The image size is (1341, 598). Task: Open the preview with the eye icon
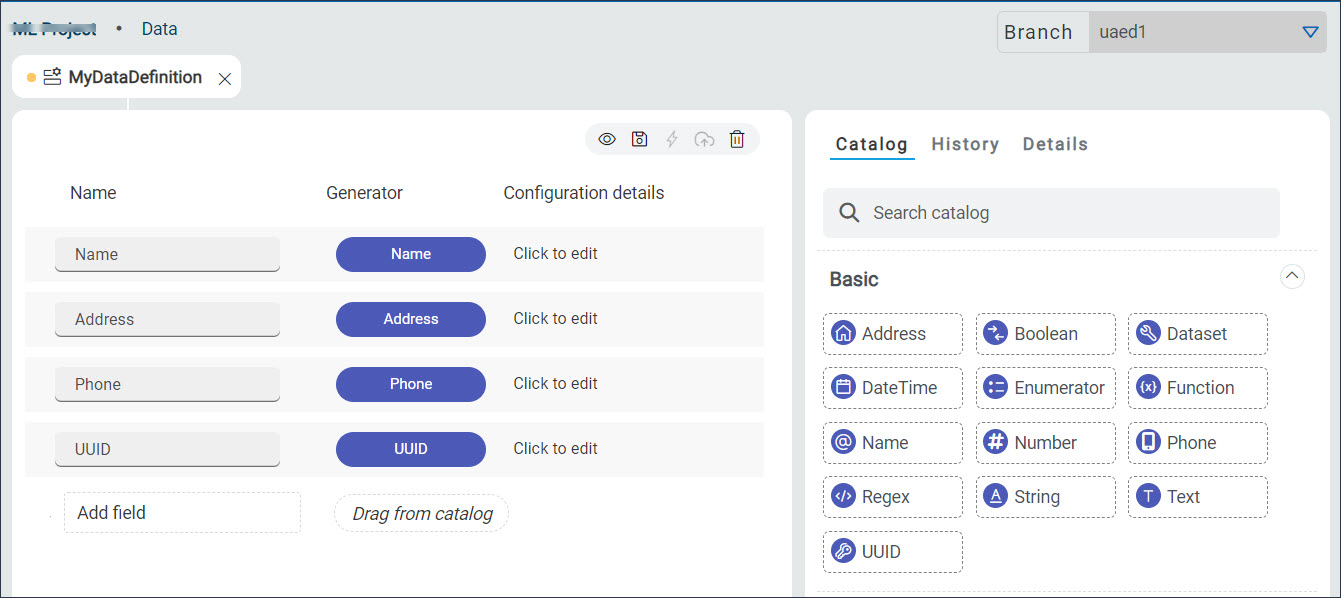606,139
